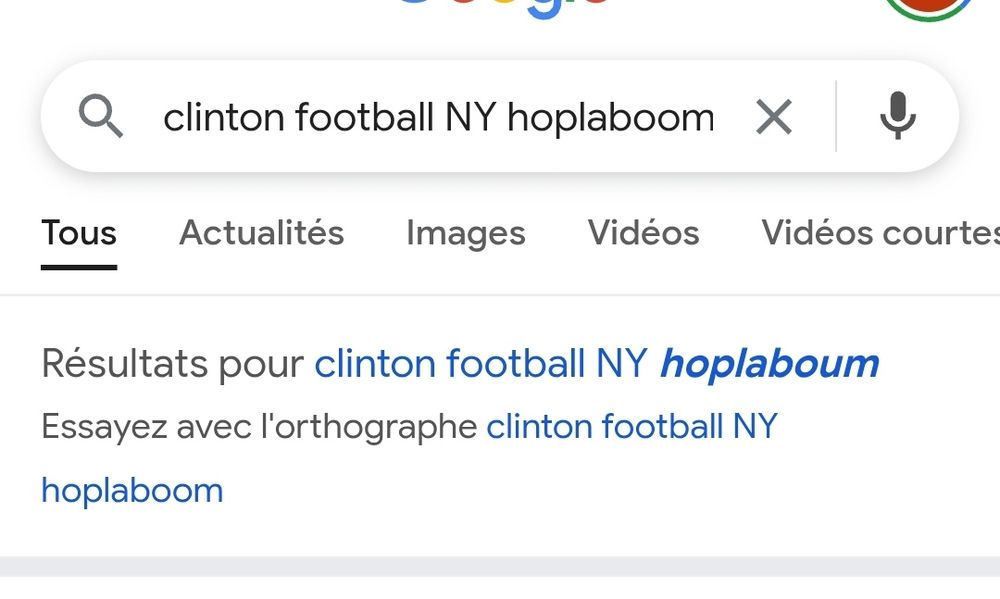The height and width of the screenshot is (599, 1000).
Task: Click the word 'NY' in the search box
Action: pos(470,117)
